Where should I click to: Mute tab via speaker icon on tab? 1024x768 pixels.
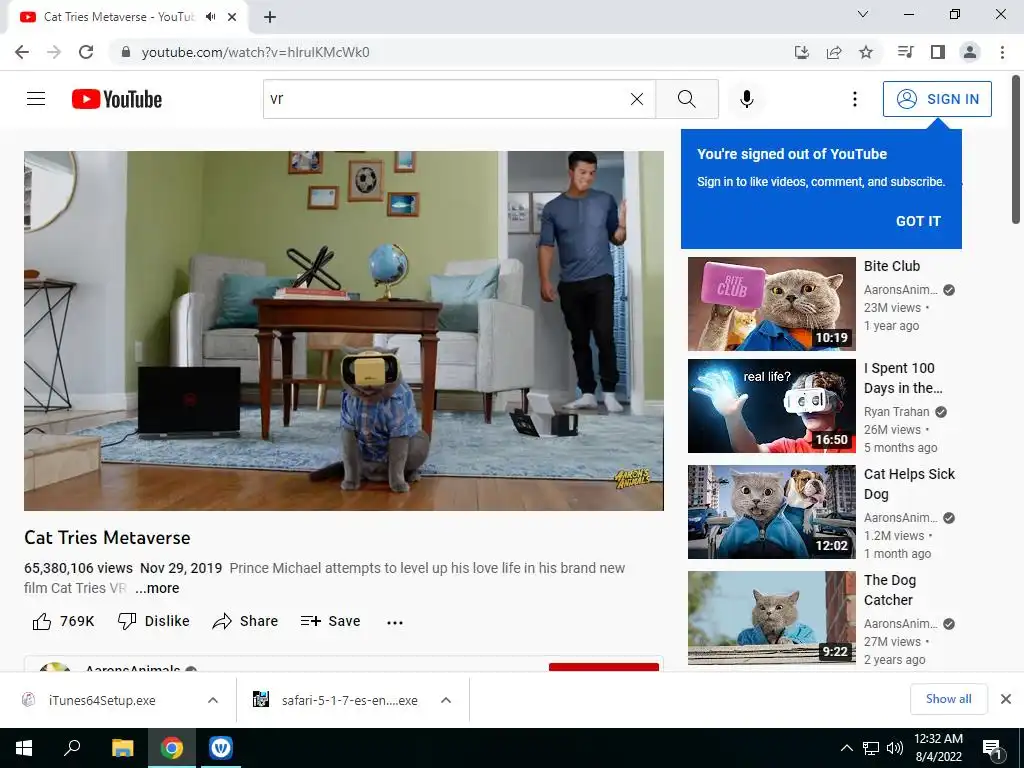[x=210, y=17]
